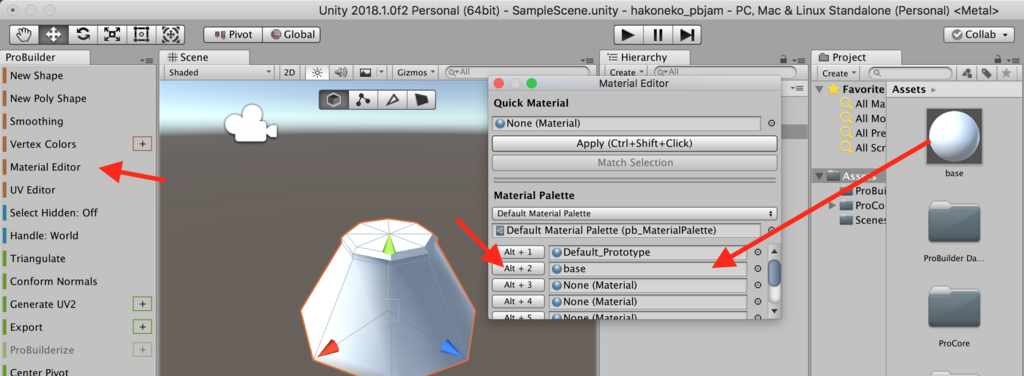Open the Shaded draw mode dropdown

coord(219,72)
